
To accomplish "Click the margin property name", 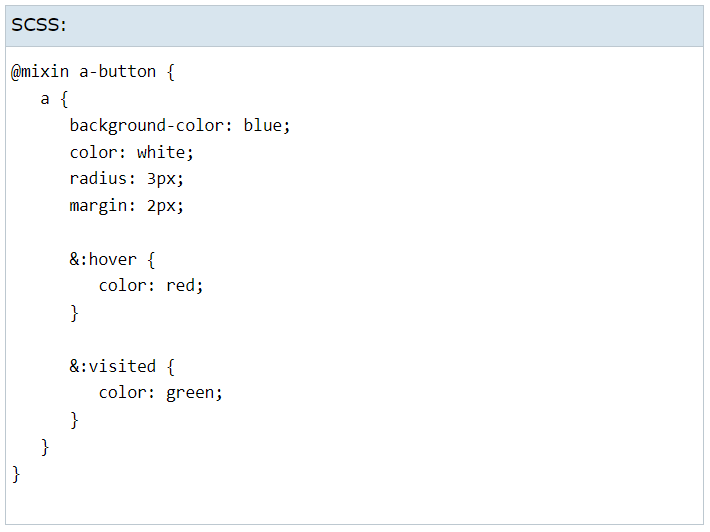I will point(98,206).
